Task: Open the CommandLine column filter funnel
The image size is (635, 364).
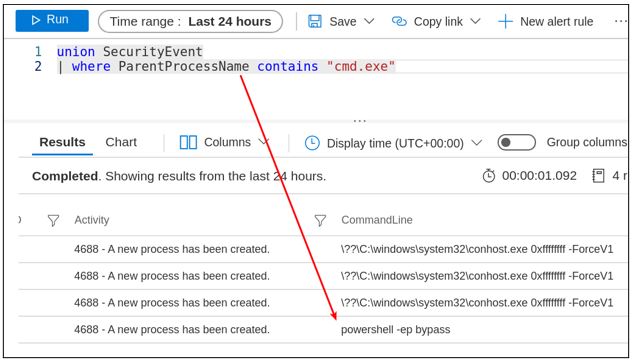Action: pyautogui.click(x=320, y=220)
